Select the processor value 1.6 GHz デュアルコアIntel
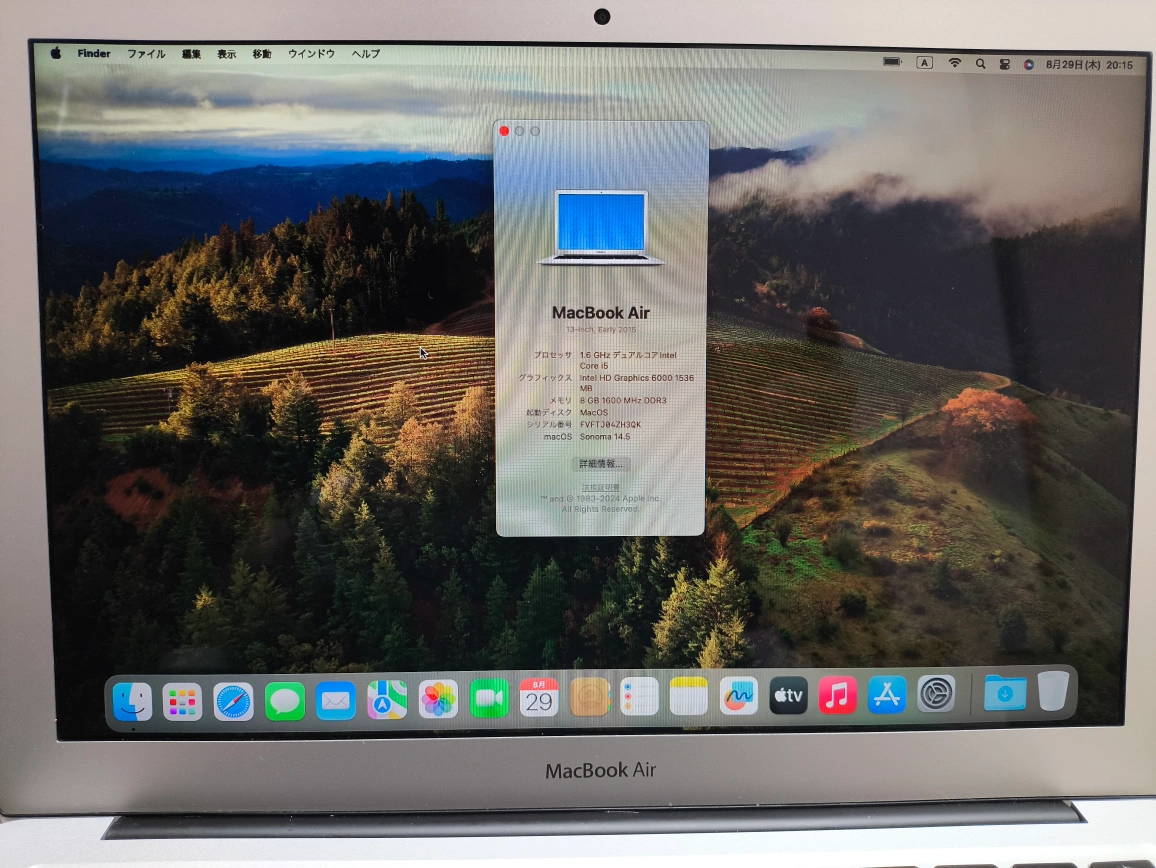 coord(628,355)
